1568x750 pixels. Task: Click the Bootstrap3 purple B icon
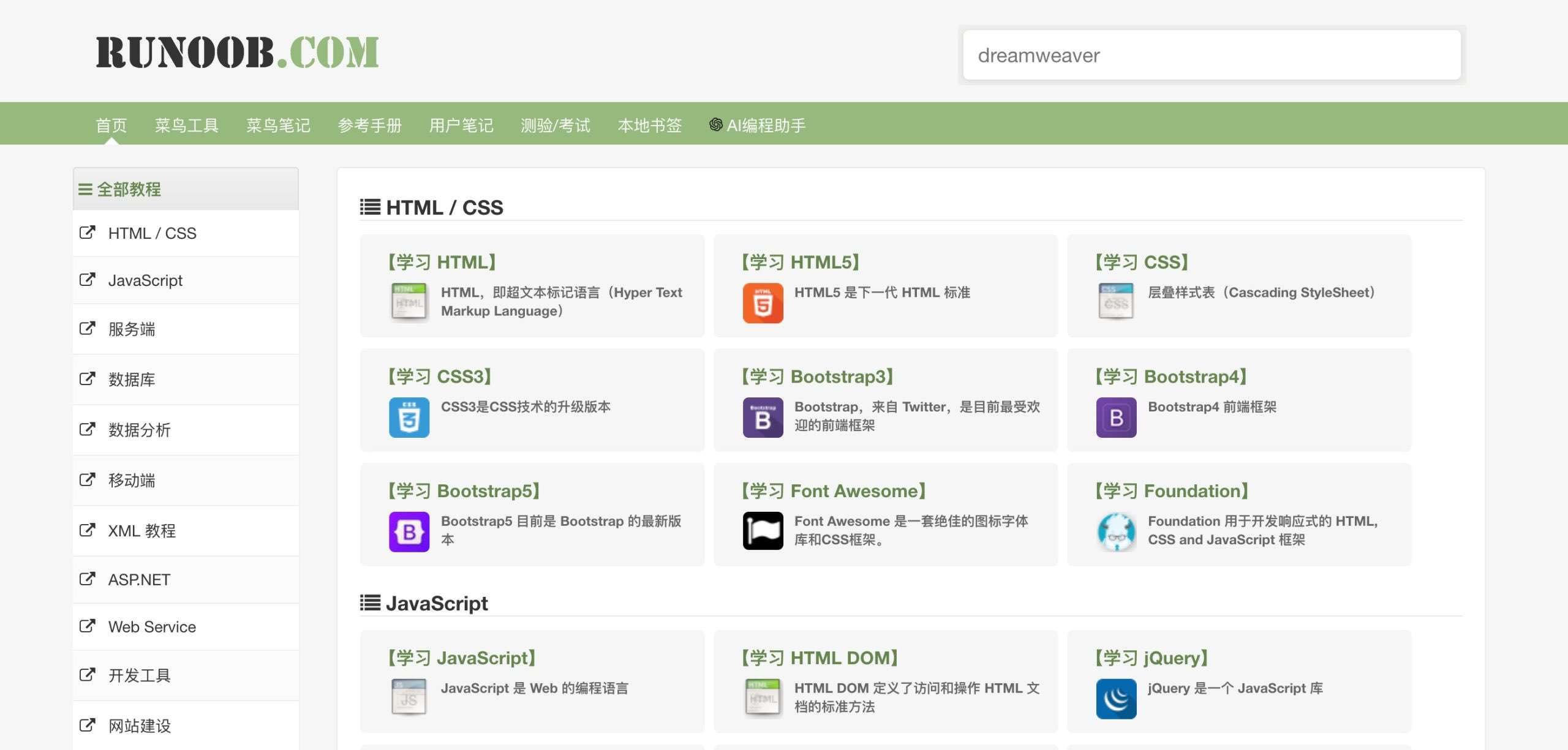763,417
